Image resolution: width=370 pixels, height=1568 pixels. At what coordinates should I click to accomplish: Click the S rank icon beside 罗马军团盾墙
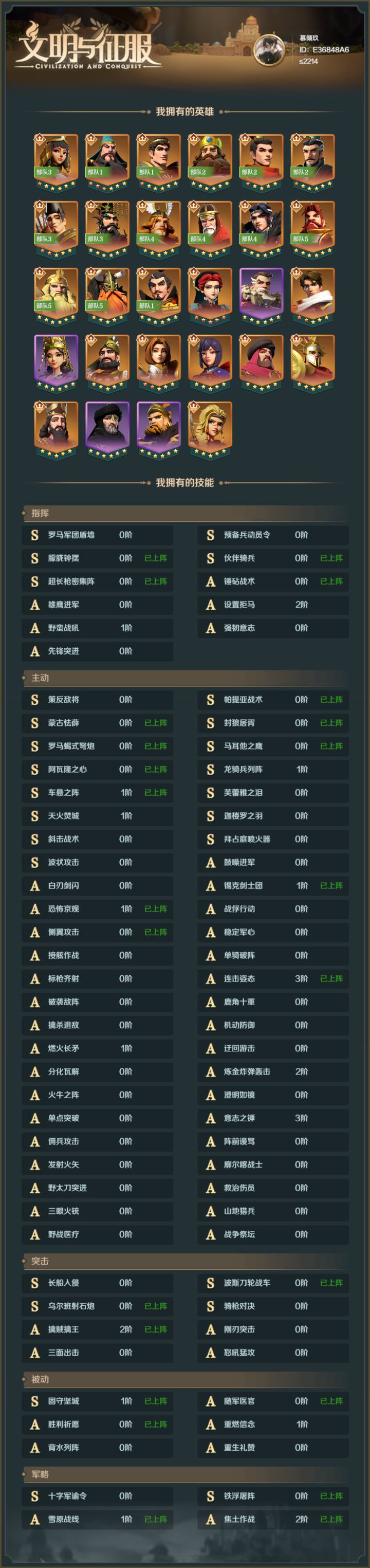click(35, 535)
